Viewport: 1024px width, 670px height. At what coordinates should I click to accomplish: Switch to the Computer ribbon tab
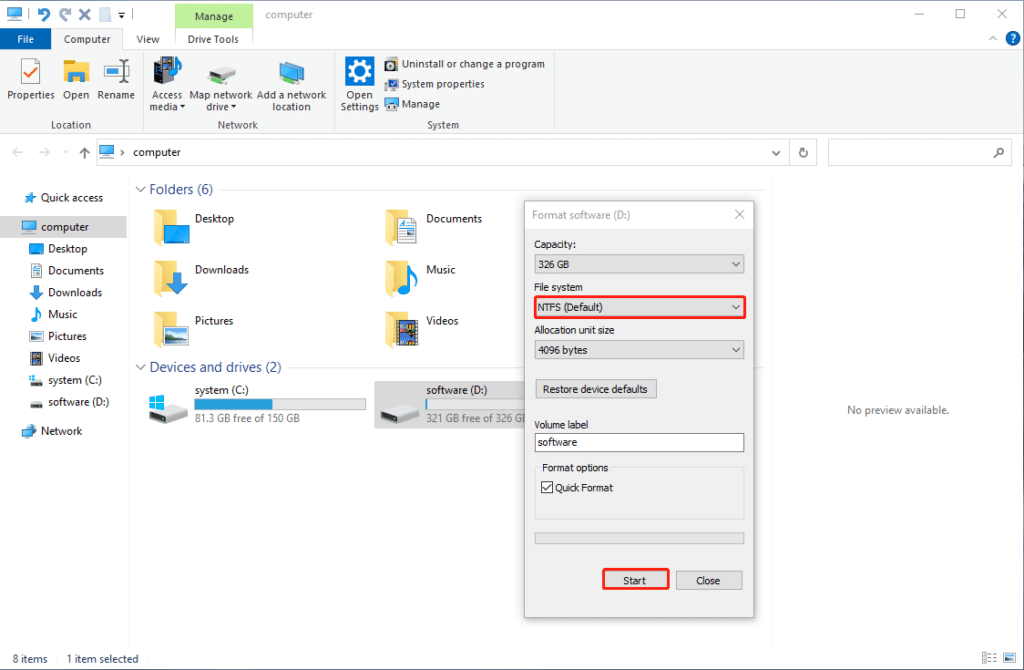87,39
